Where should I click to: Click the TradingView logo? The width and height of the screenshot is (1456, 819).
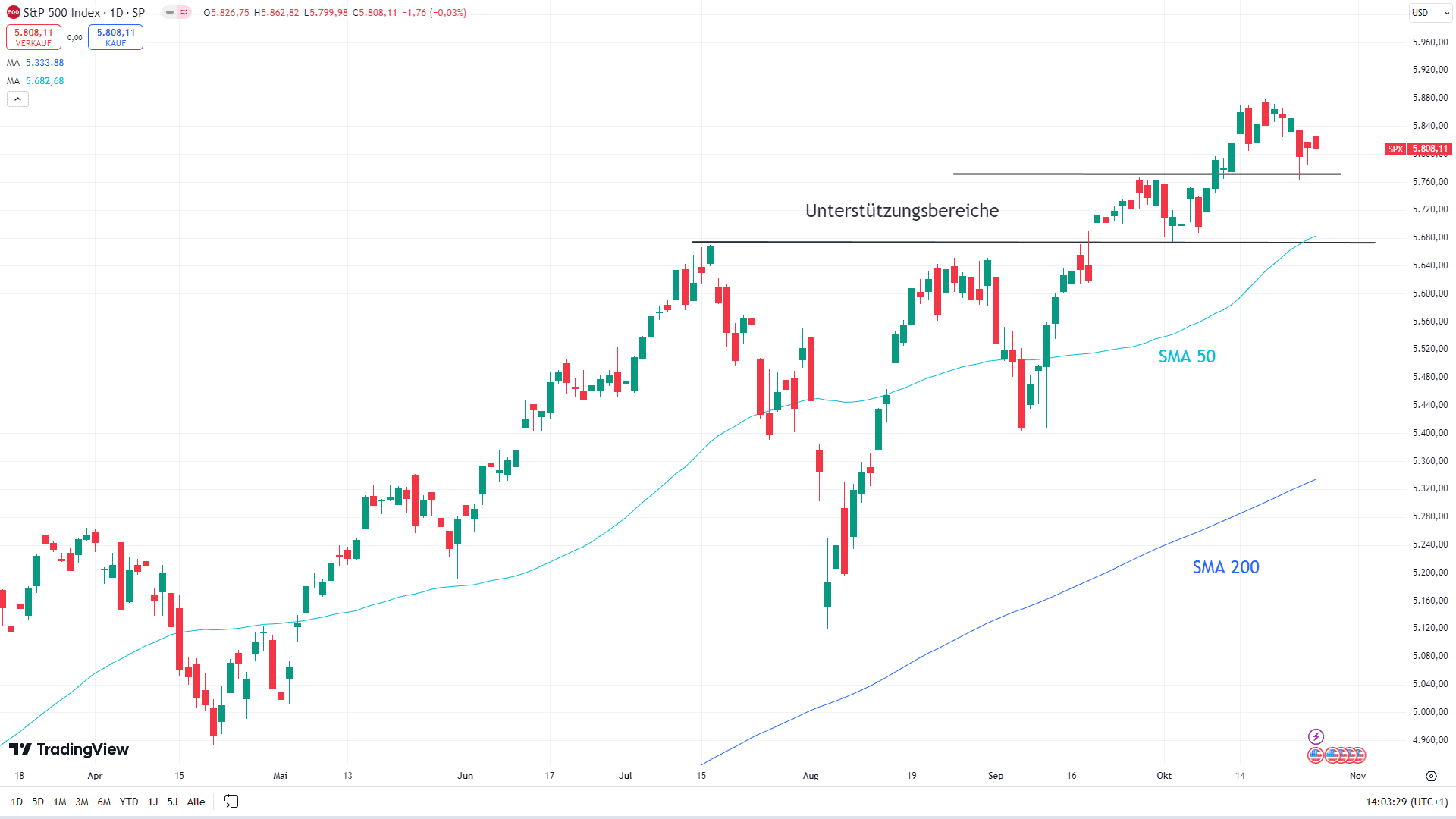69,749
